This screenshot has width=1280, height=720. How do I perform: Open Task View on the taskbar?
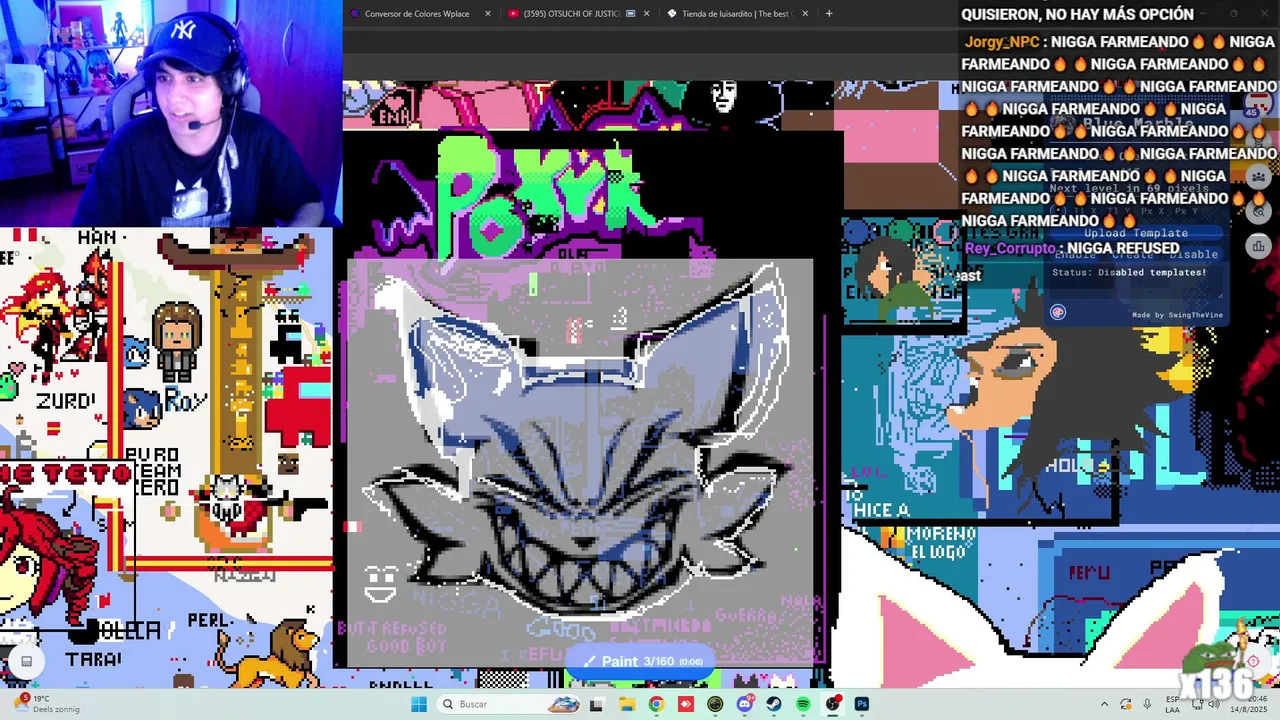click(597, 704)
